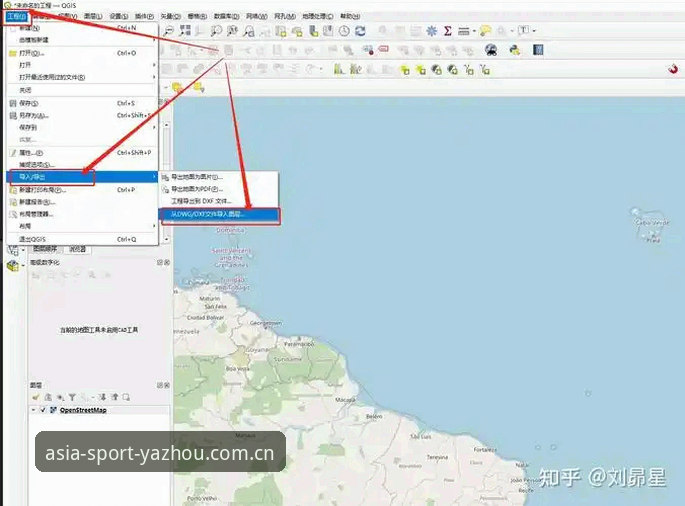Click the red snapping magnet icon
Viewport: 685px width, 506px height.
673,69
